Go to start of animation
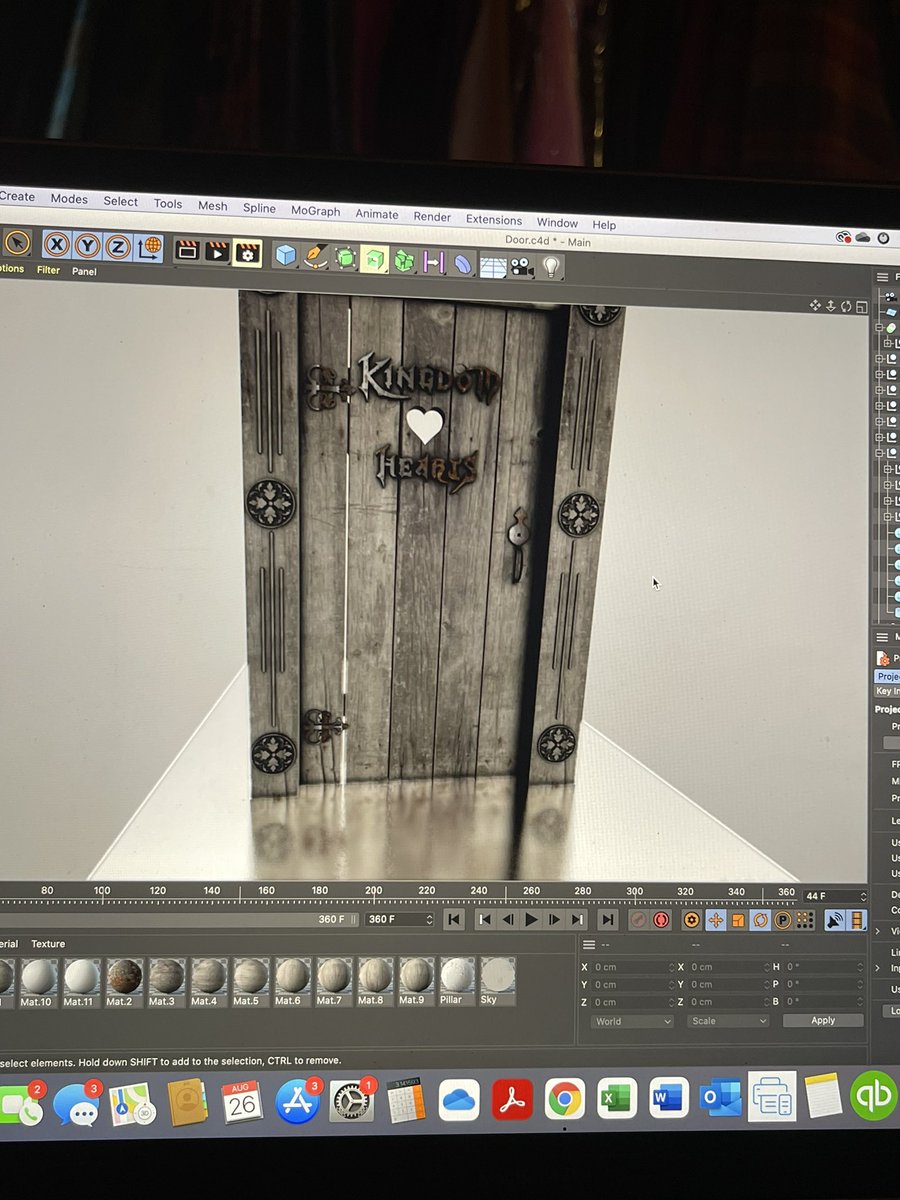Image resolution: width=900 pixels, height=1200 pixels. (454, 920)
